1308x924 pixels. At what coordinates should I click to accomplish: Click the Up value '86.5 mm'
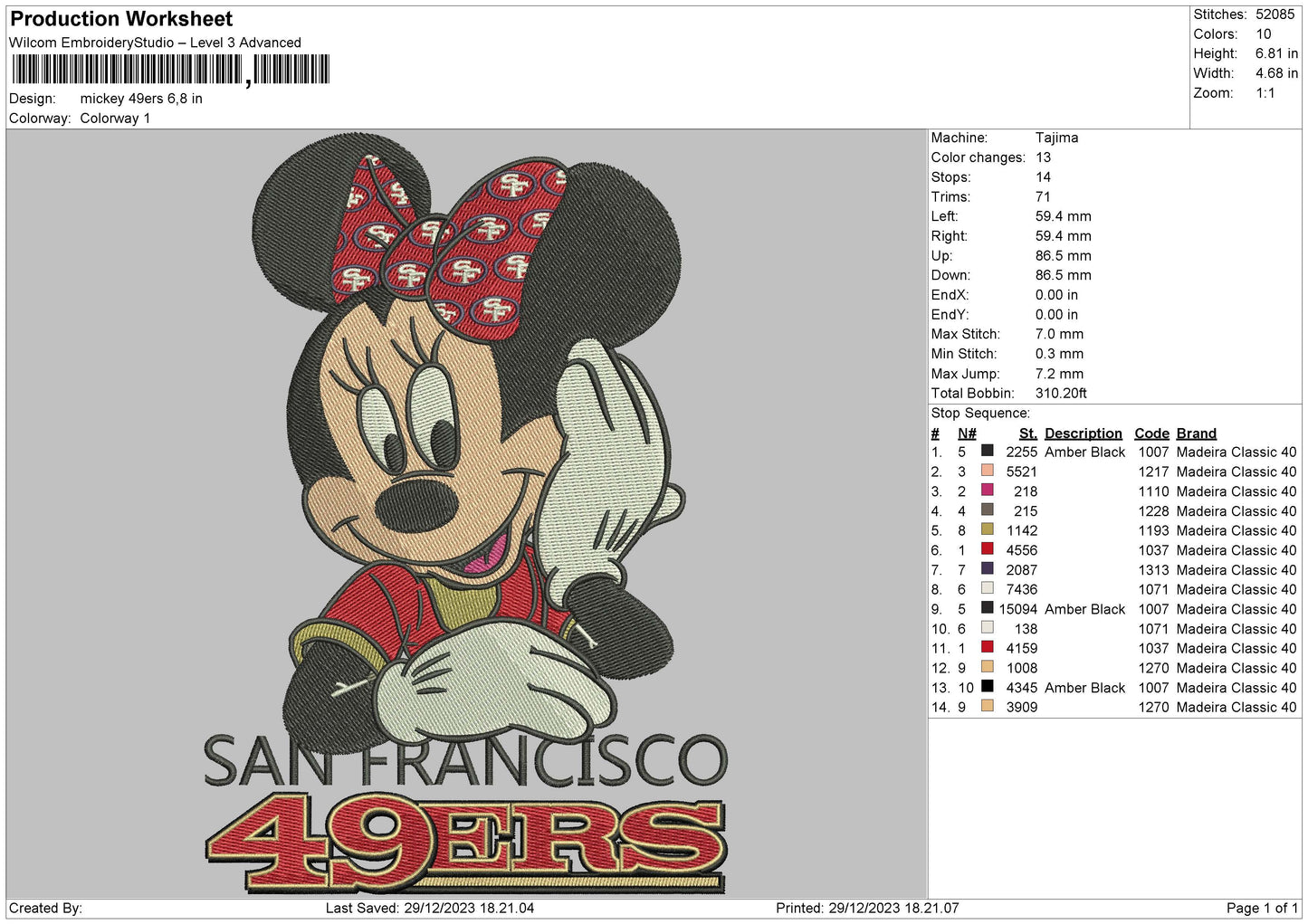tap(1064, 256)
